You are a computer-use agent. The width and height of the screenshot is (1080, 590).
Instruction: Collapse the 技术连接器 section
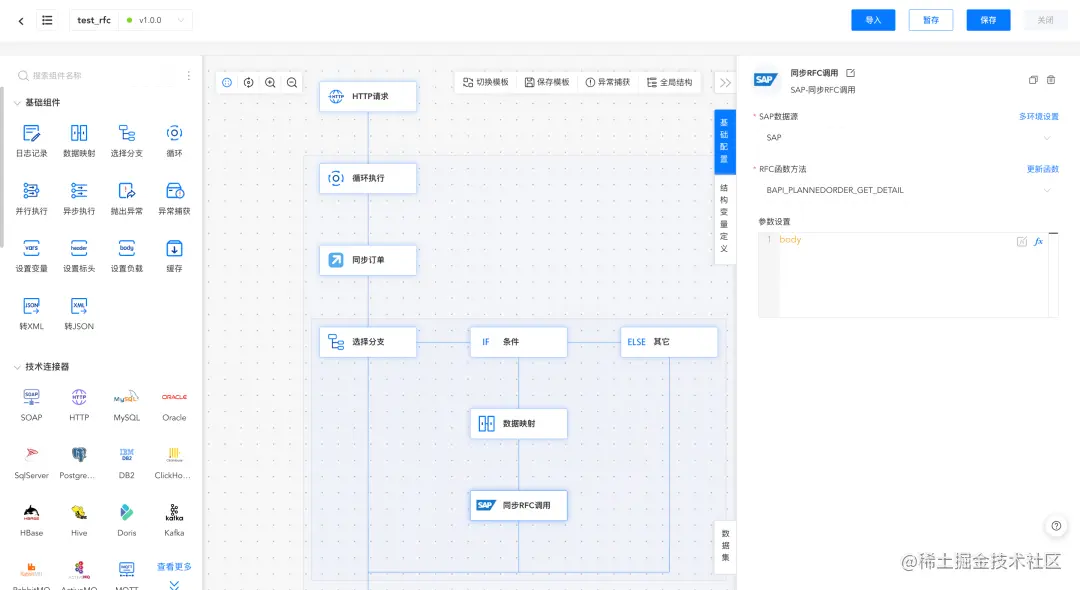(17, 367)
